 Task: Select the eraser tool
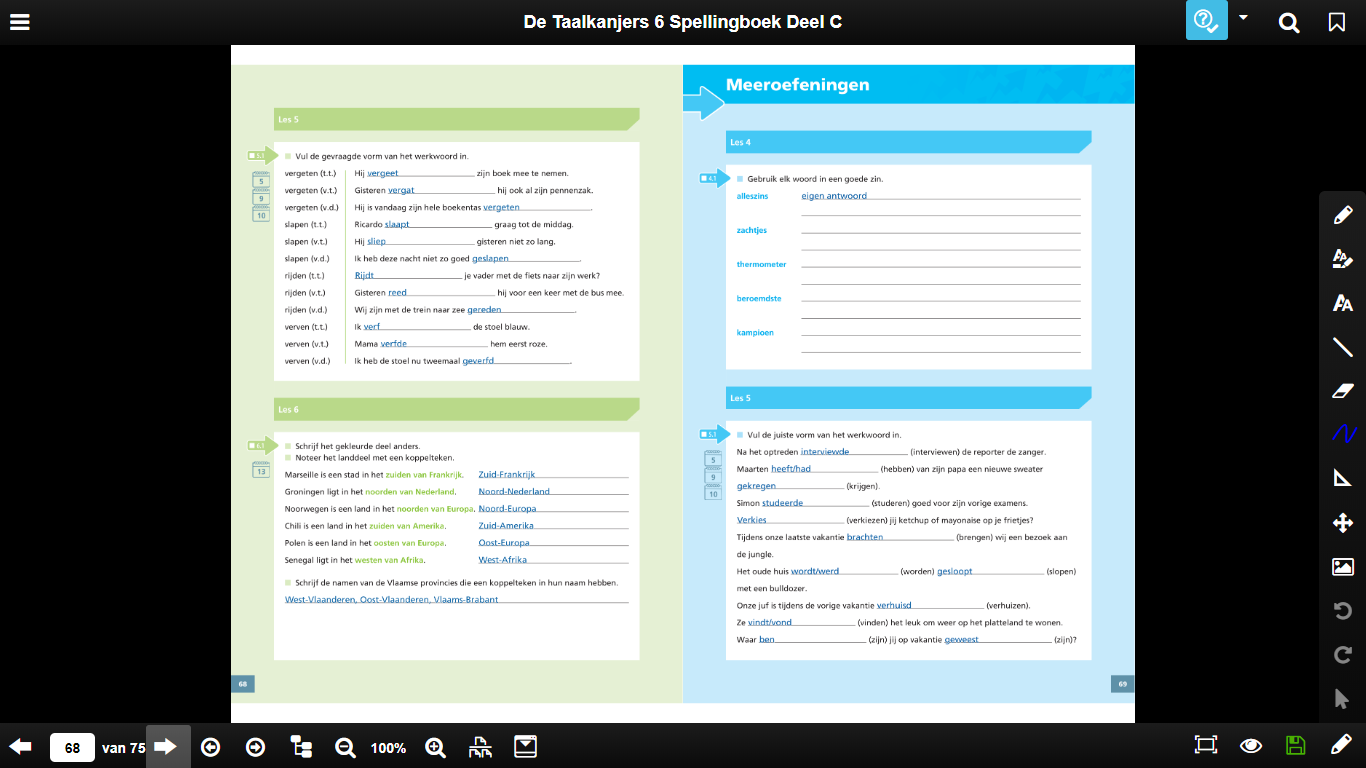point(1343,391)
